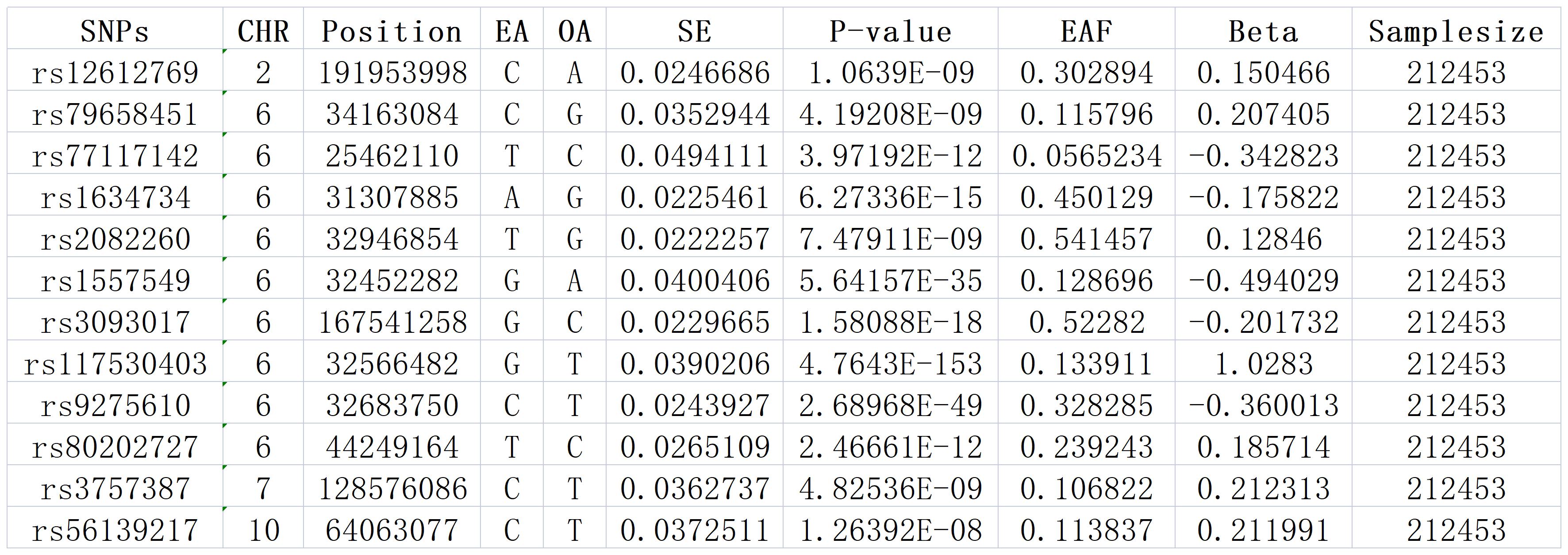The image size is (1568, 555).
Task: Click the cell containing rs12612769
Action: [115, 73]
